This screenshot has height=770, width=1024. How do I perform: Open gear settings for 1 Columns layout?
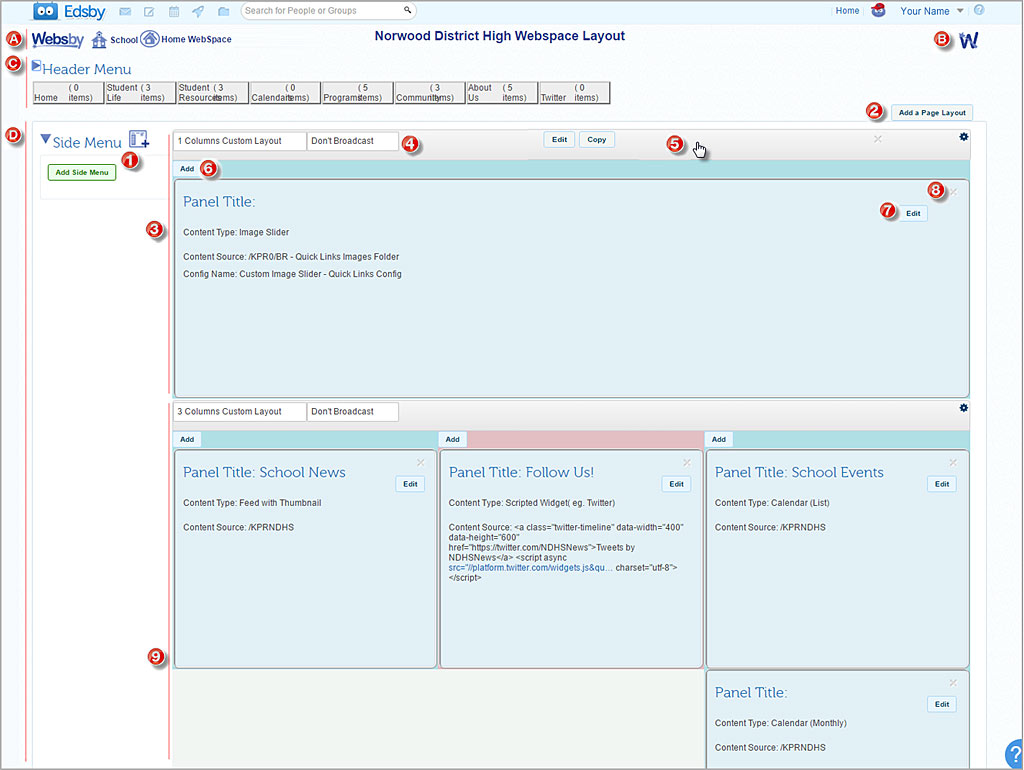(963, 136)
